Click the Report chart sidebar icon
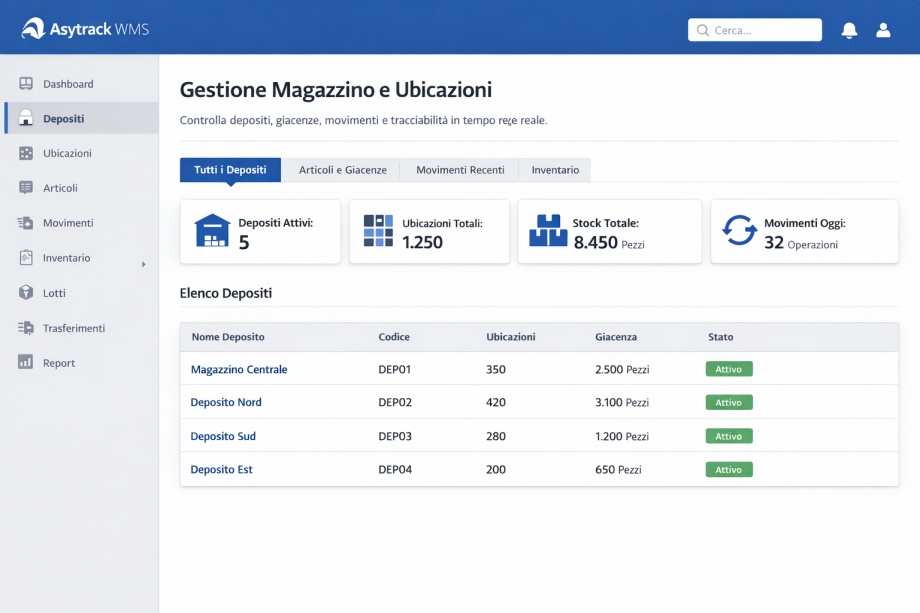This screenshot has height=613, width=920. click(x=25, y=362)
